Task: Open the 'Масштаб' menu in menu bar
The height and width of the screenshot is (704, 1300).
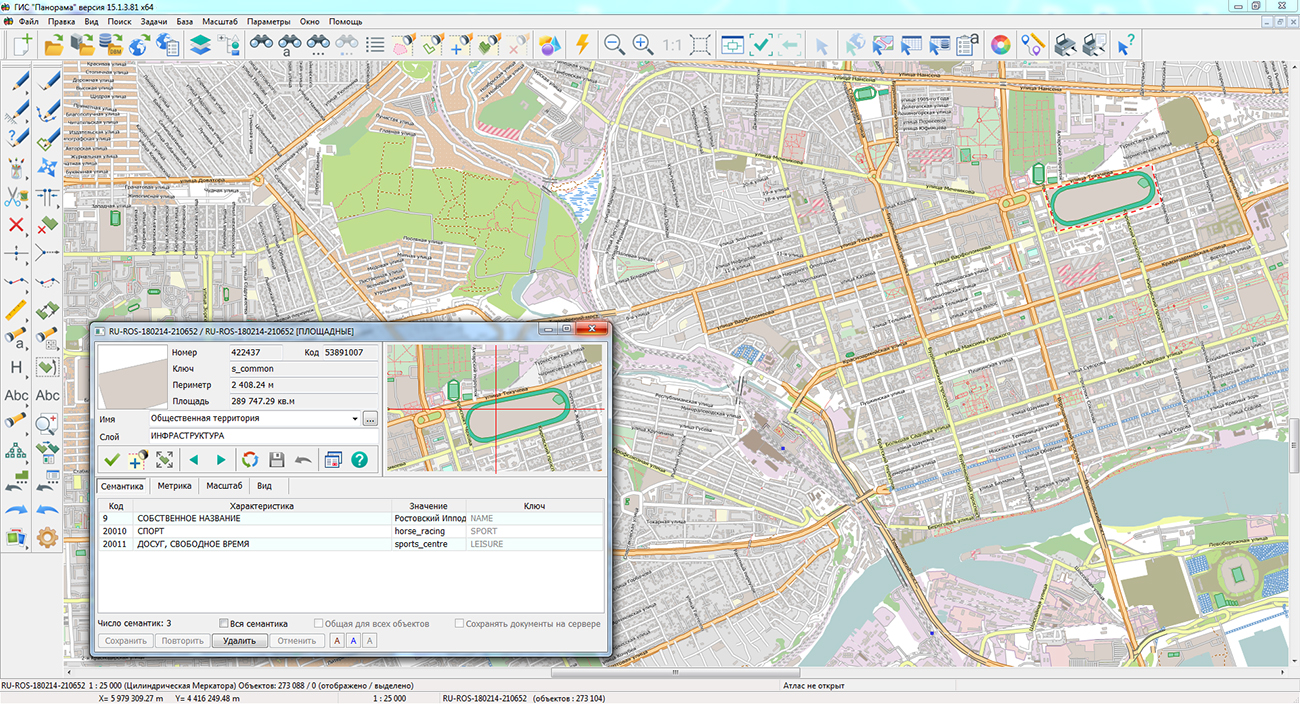Action: (219, 21)
